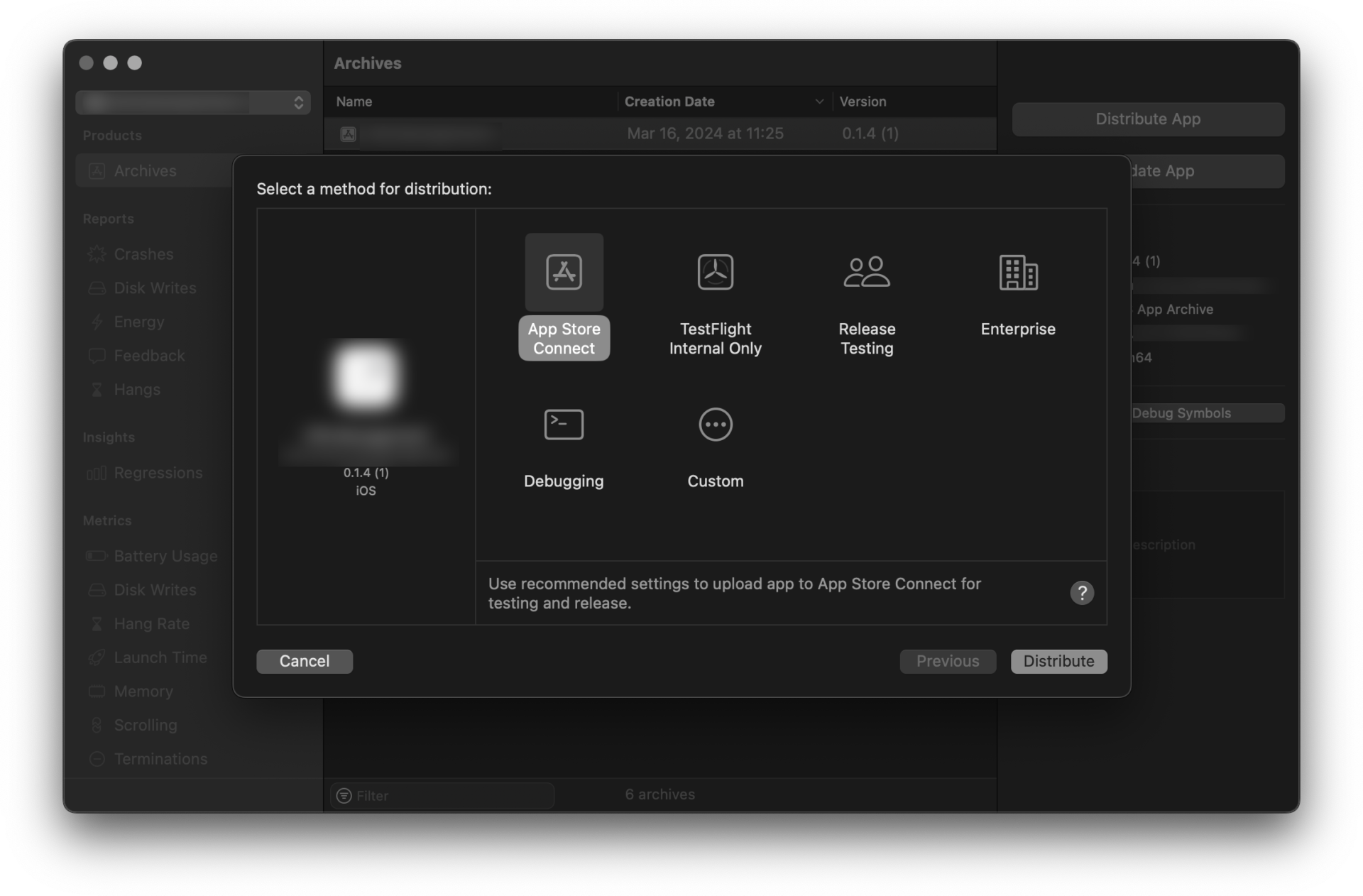
Task: Go back with the Previous button
Action: pyautogui.click(x=948, y=661)
